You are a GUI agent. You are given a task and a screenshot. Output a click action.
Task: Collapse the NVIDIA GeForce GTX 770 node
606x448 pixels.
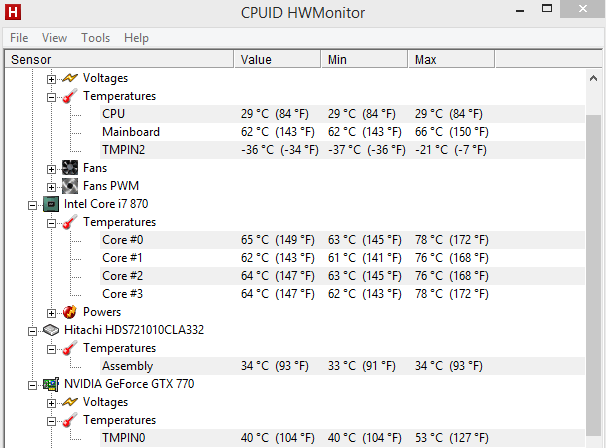coord(32,385)
